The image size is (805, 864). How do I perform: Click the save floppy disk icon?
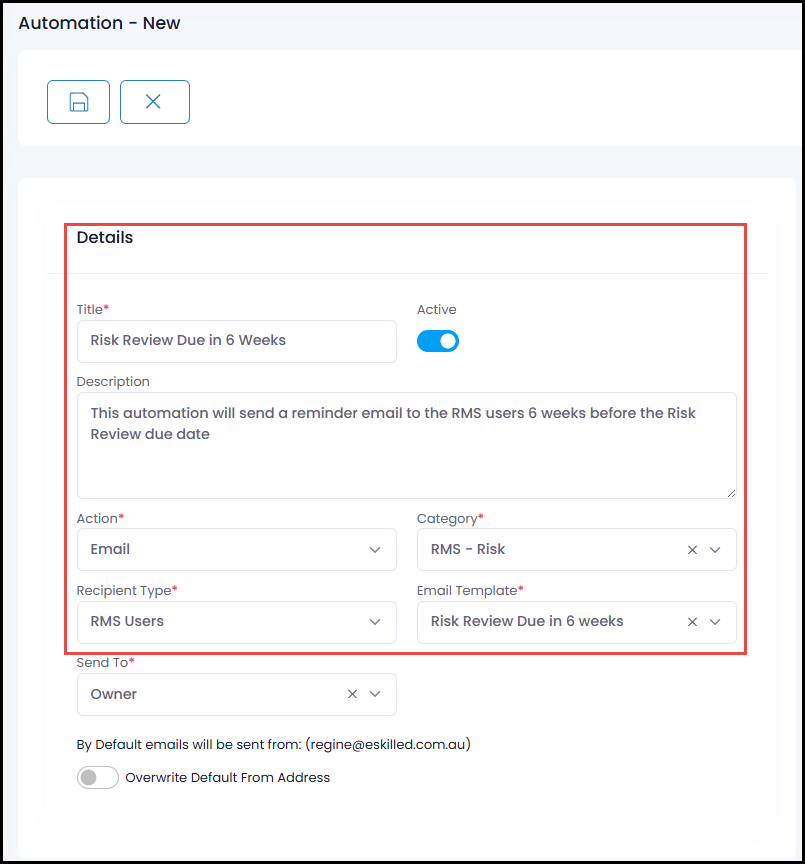[78, 102]
